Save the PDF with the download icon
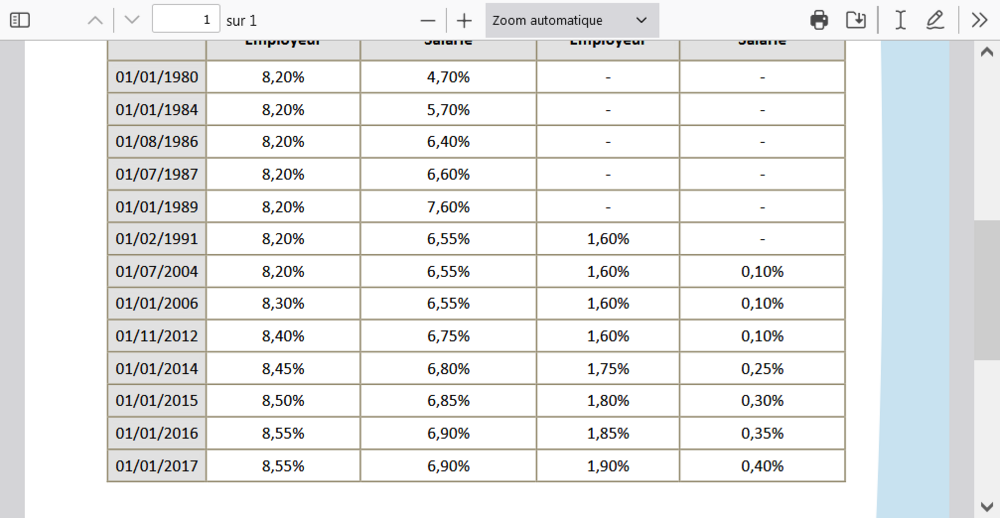Image resolution: width=1000 pixels, height=518 pixels. pos(855,20)
